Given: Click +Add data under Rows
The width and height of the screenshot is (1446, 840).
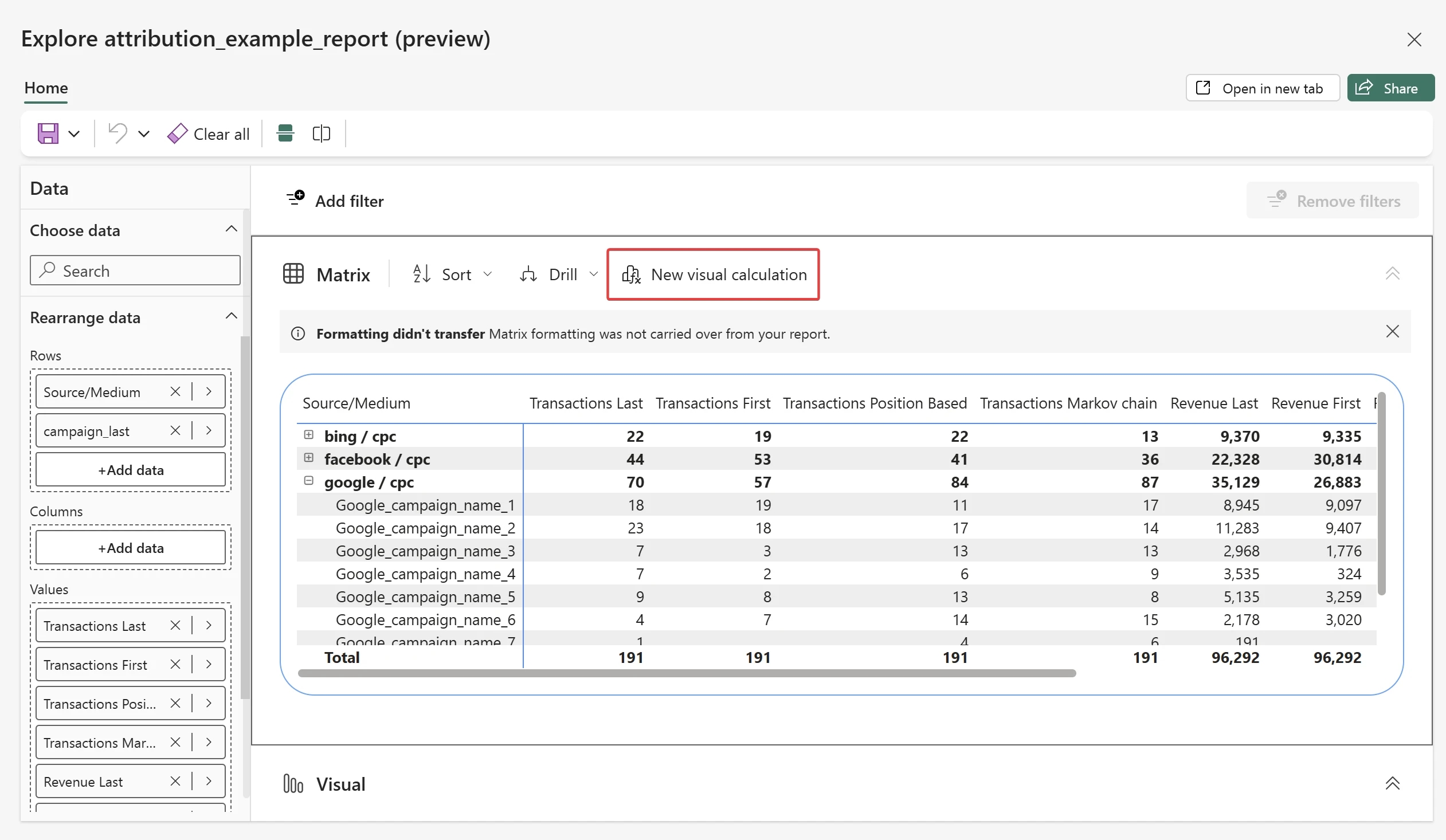Looking at the screenshot, I should click(131, 469).
